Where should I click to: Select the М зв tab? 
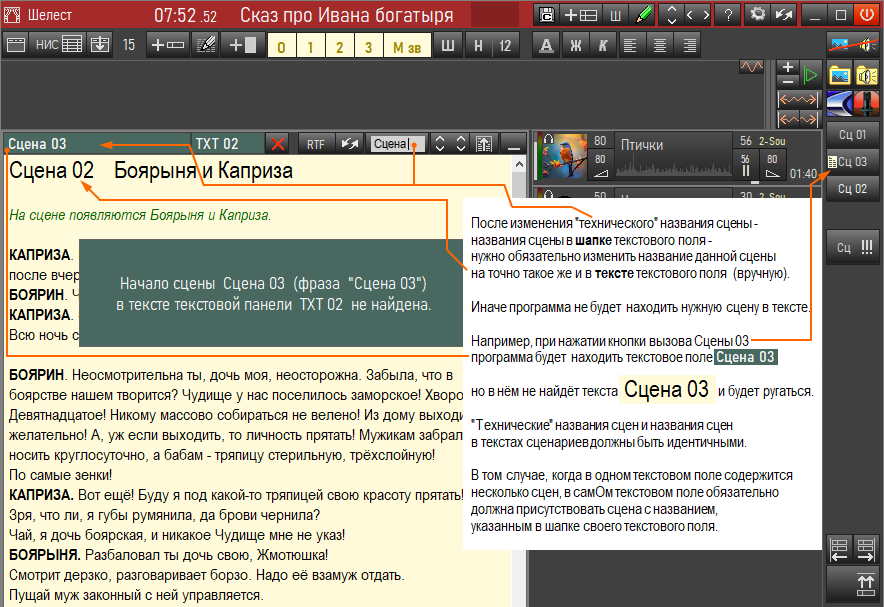tap(407, 46)
